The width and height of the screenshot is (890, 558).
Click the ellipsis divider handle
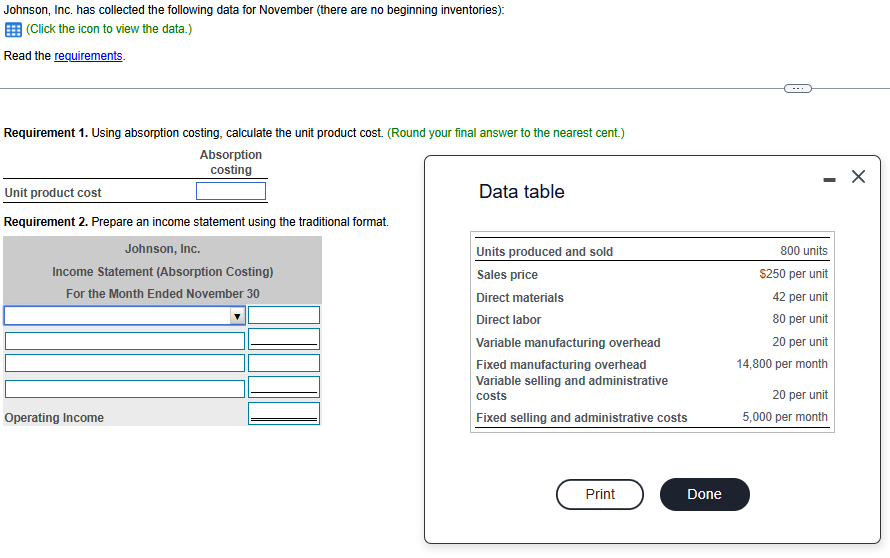coord(797,89)
